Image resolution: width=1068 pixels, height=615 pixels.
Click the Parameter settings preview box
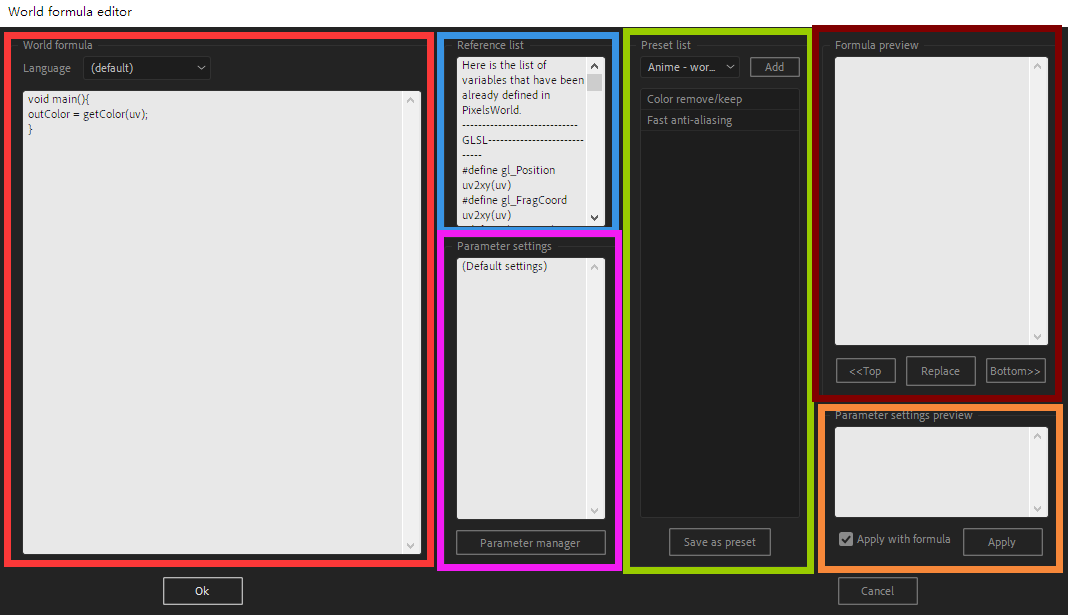[x=932, y=472]
